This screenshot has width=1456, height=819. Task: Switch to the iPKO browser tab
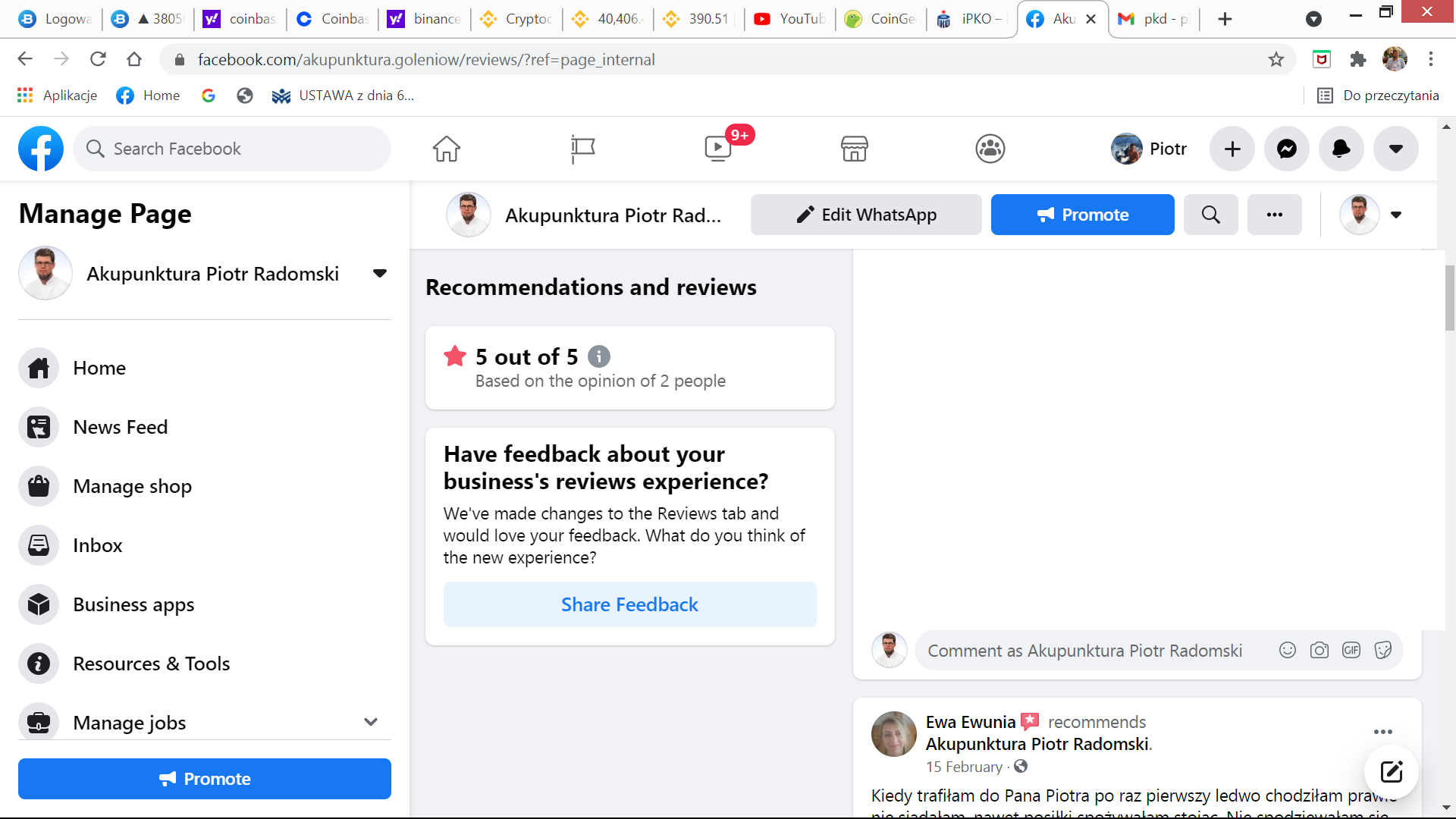click(971, 19)
